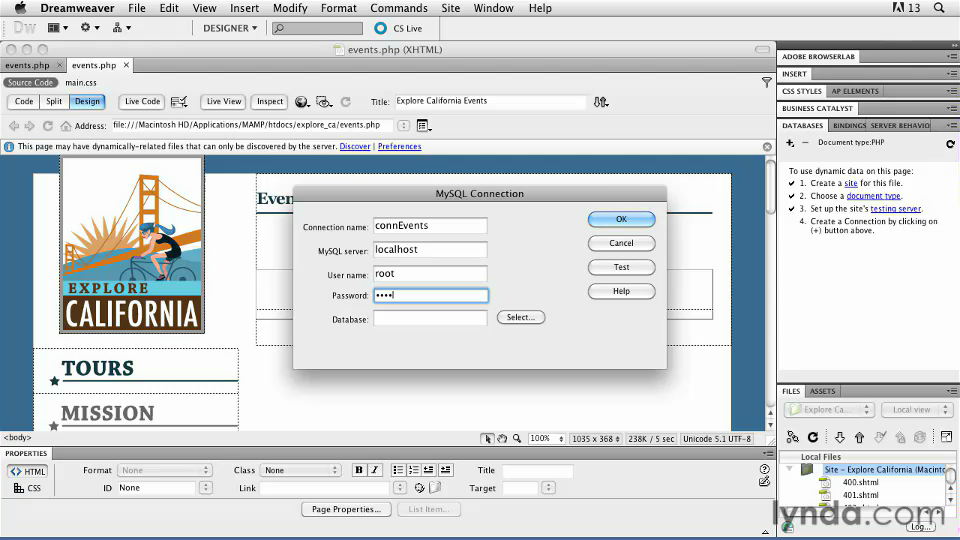
Task: Toggle the Inspect mode button
Action: [x=269, y=102]
